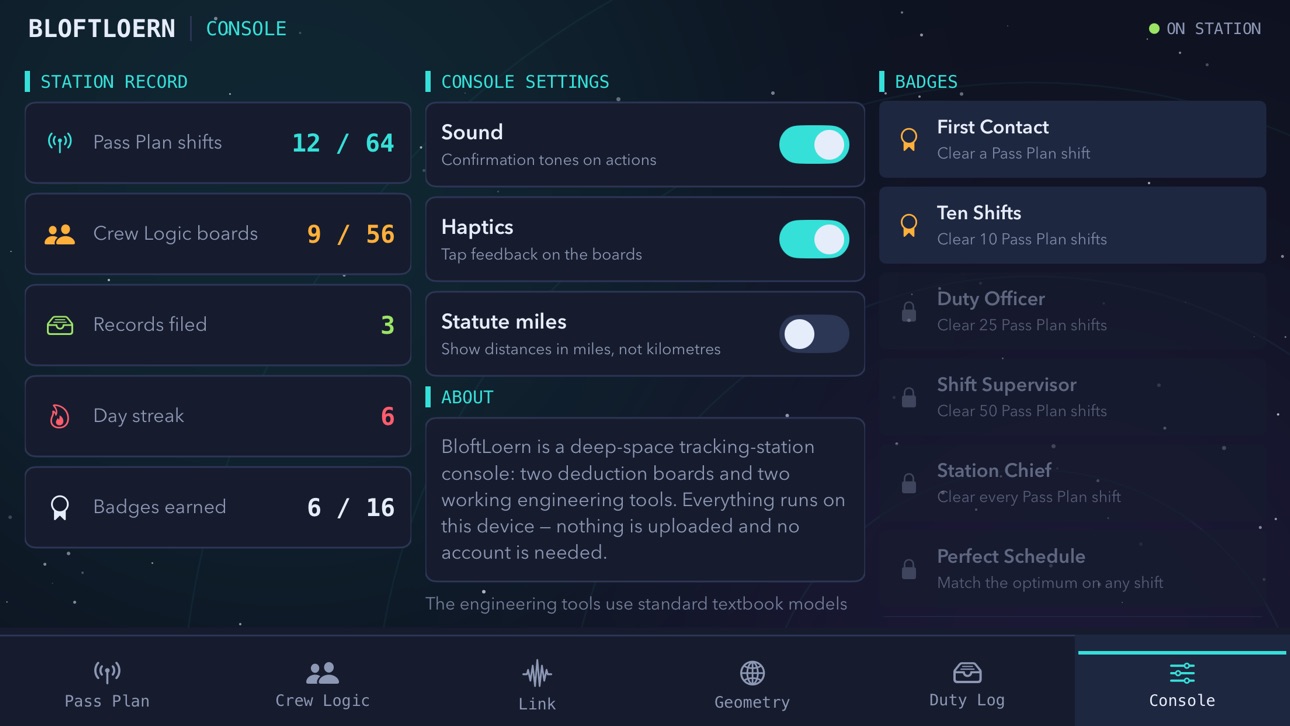Viewport: 1290px width, 726px height.
Task: Open the Duty Log tab
Action: coord(967,684)
